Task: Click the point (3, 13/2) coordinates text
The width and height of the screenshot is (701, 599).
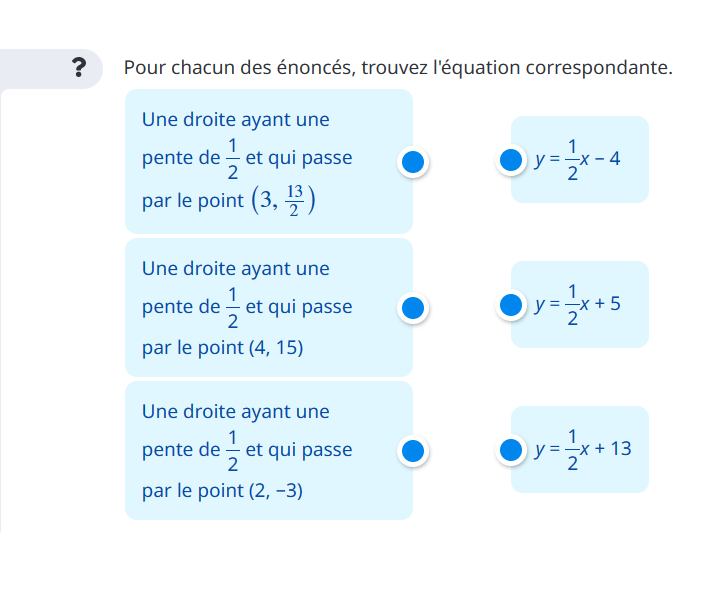Action: [283, 200]
